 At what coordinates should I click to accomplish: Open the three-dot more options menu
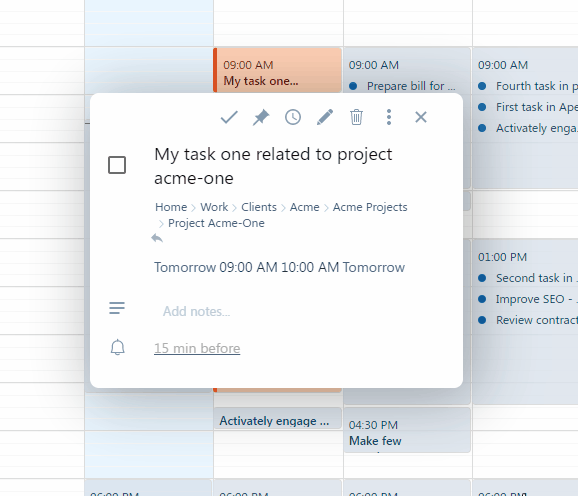click(389, 118)
